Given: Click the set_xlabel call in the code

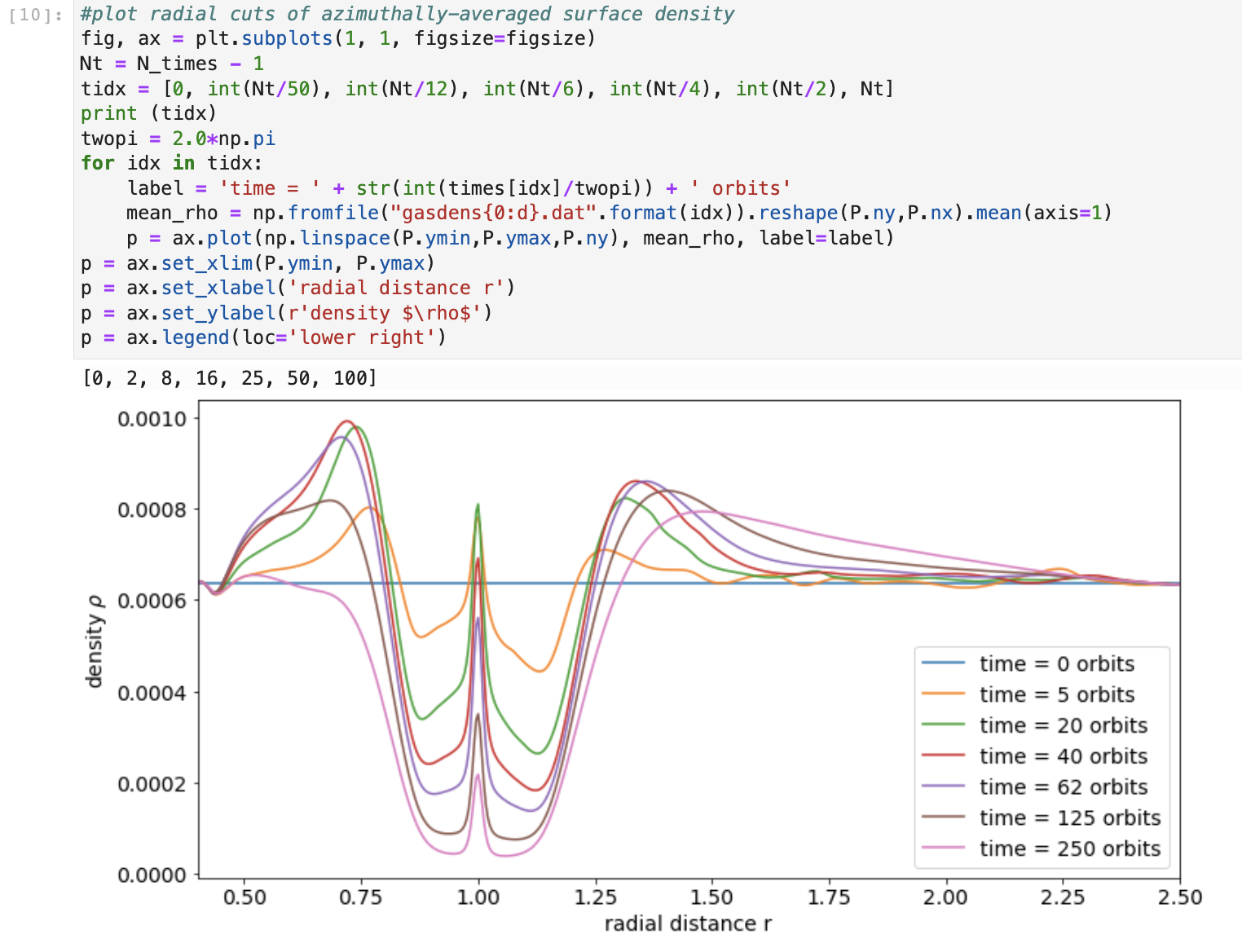Looking at the screenshot, I should pyautogui.click(x=220, y=288).
